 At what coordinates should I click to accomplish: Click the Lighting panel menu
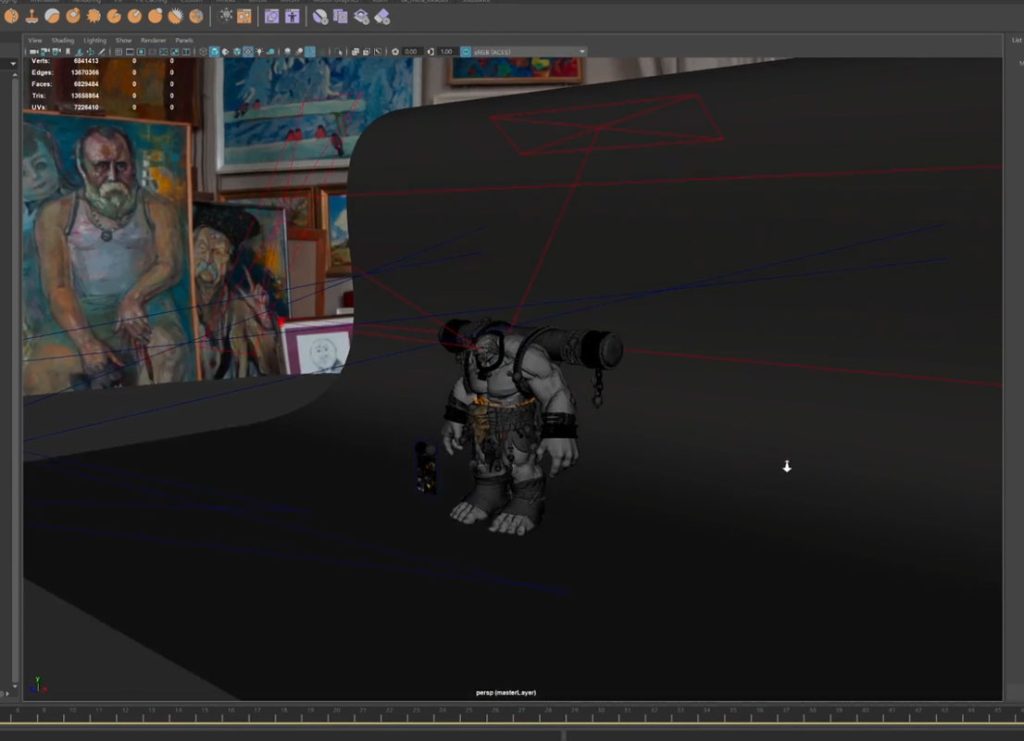tap(95, 40)
